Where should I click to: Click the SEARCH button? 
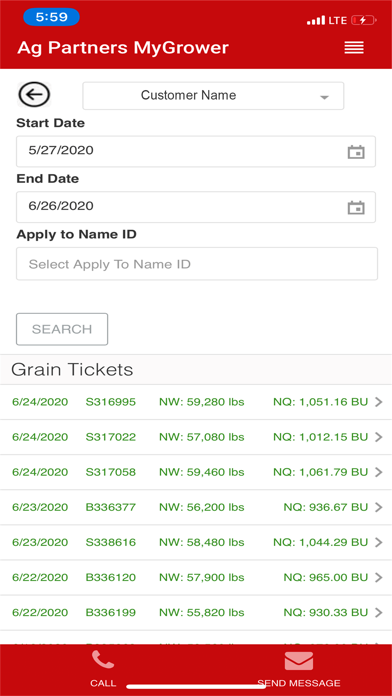(62, 329)
